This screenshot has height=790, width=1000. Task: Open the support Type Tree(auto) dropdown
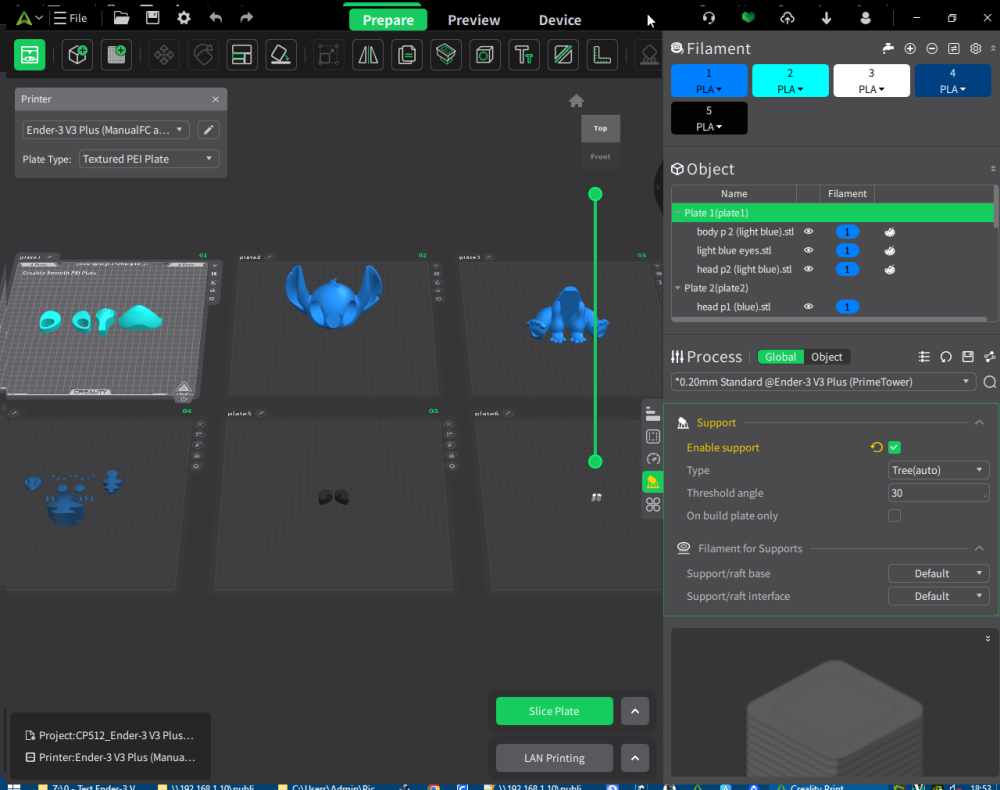coord(938,471)
